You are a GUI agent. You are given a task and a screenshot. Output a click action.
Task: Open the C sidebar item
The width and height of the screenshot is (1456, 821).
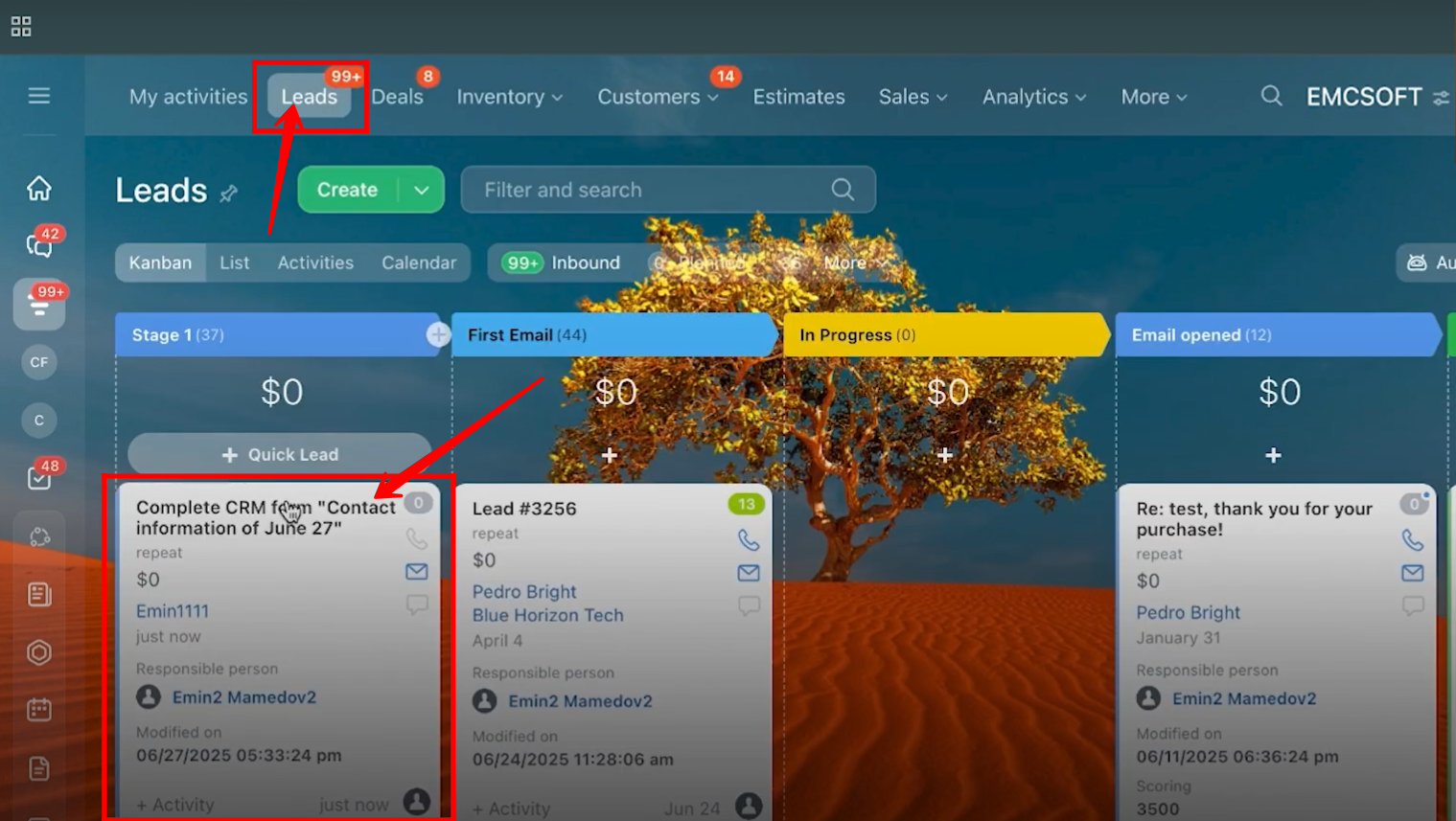39,421
